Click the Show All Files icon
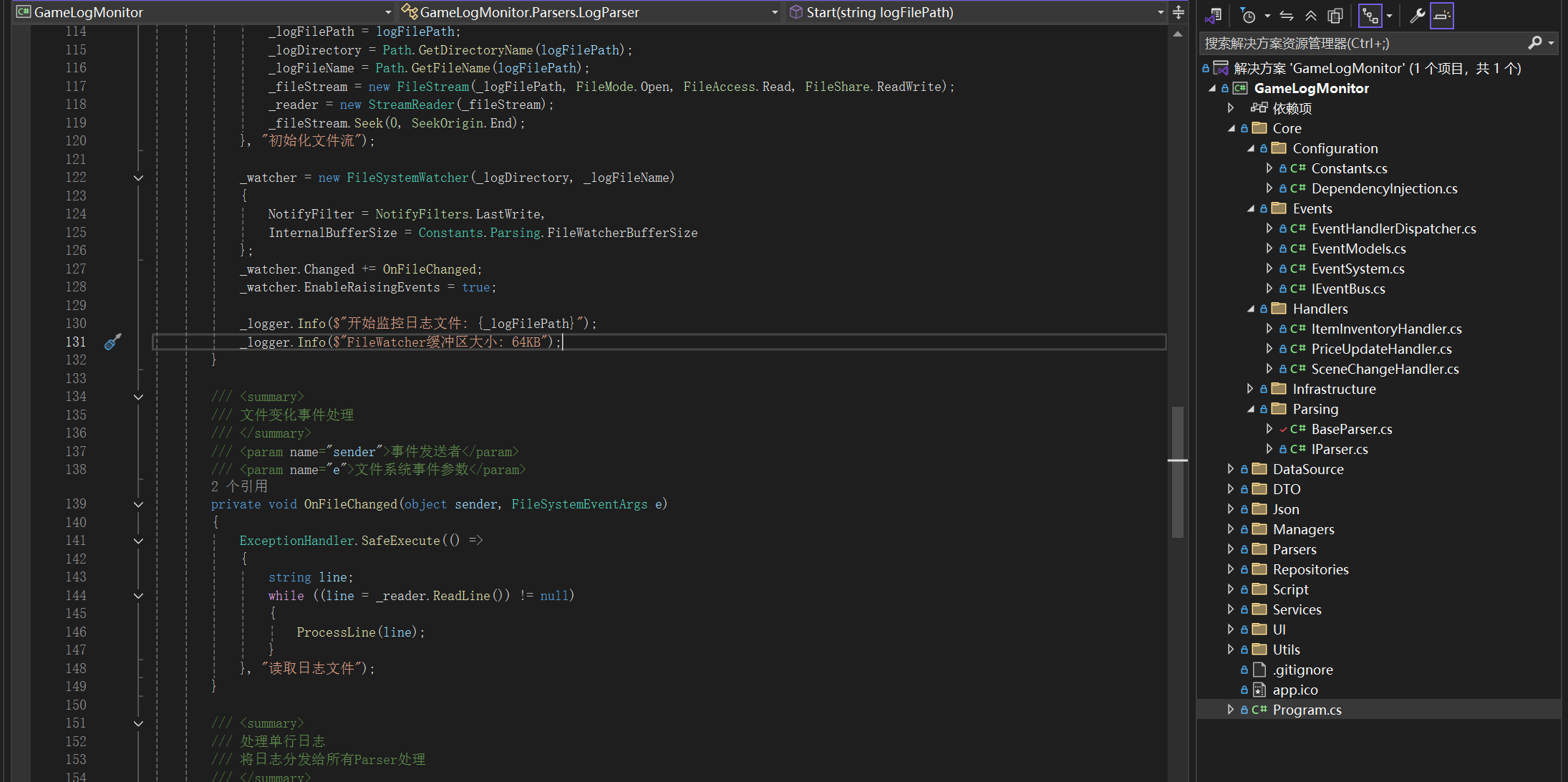 pyautogui.click(x=1335, y=16)
